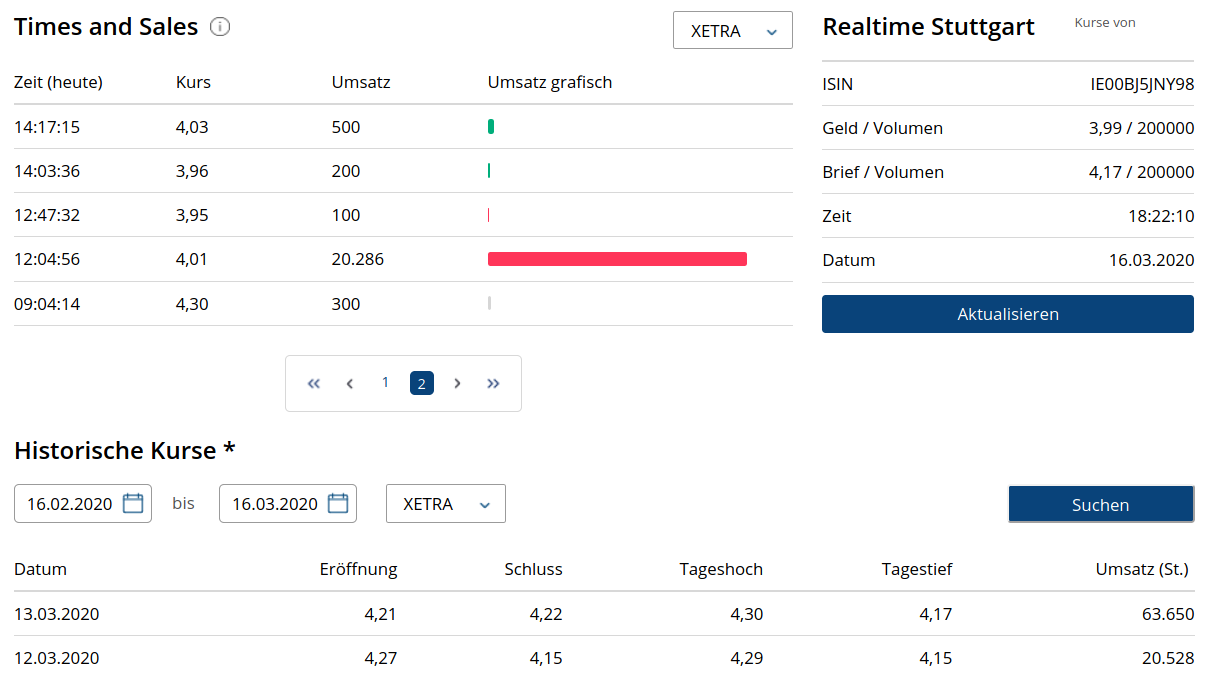Click the long red volume bar for 12:04:56
1217x677 pixels.
(617, 259)
